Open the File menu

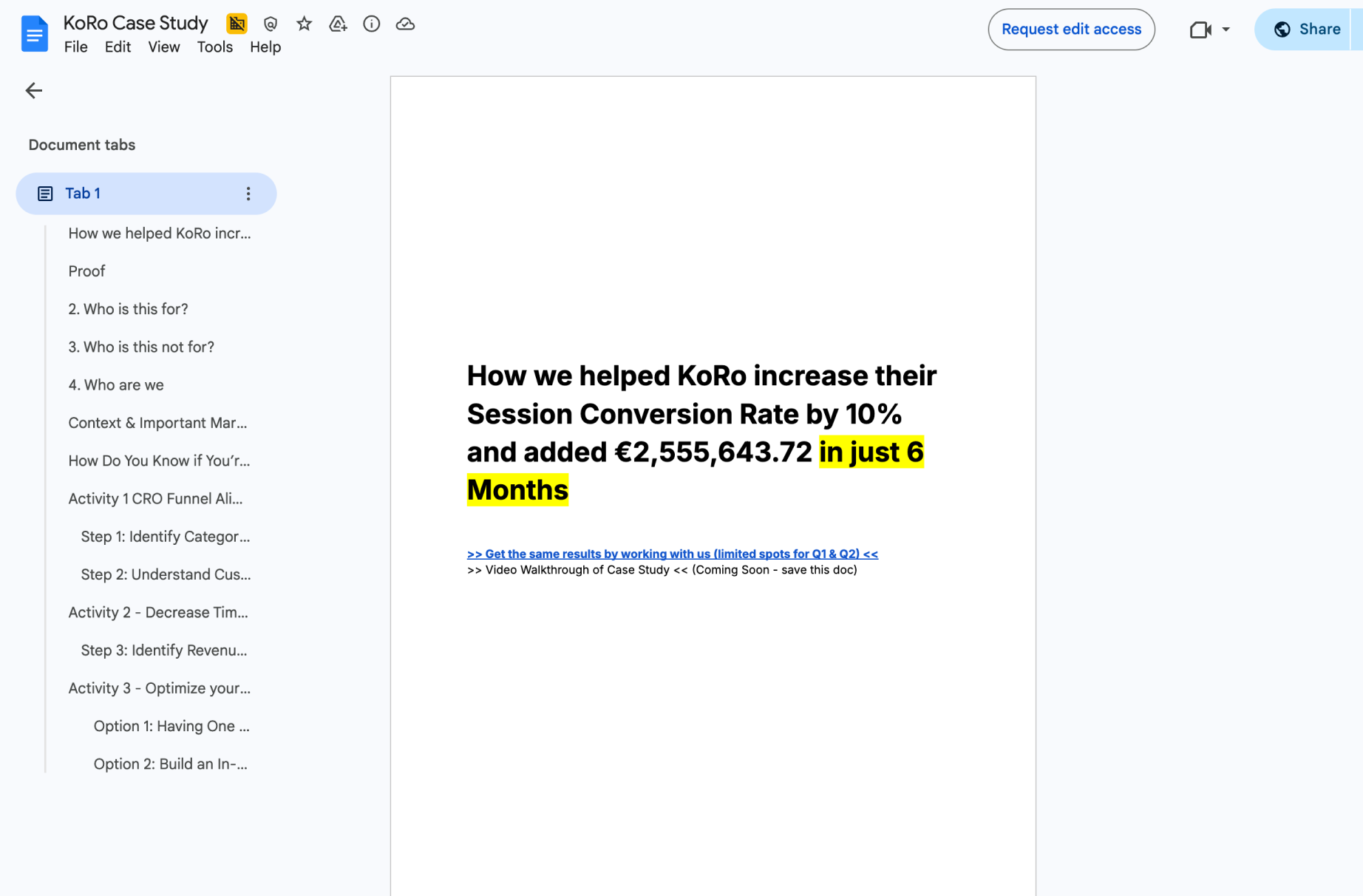click(x=75, y=47)
